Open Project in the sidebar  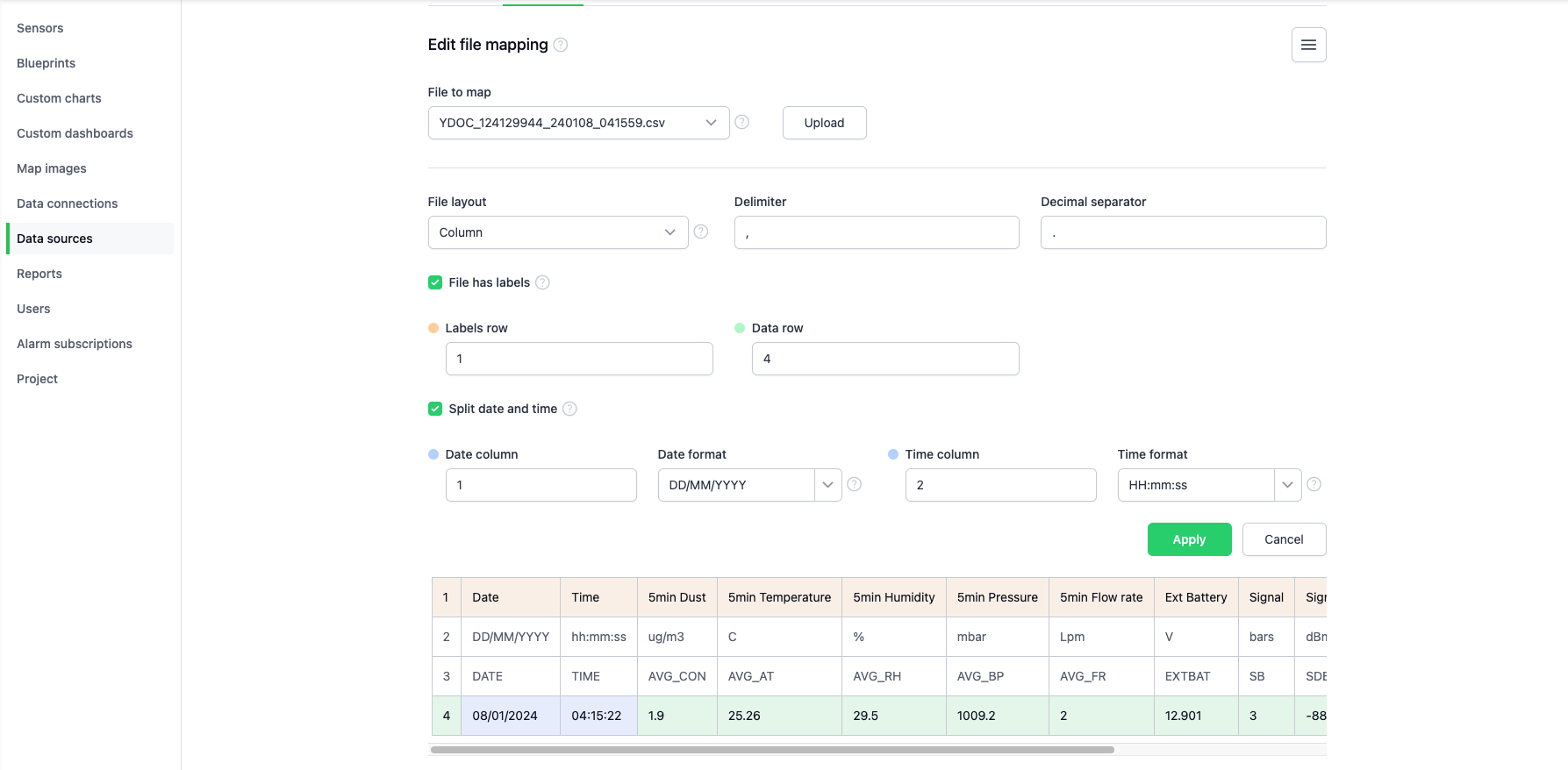[37, 379]
